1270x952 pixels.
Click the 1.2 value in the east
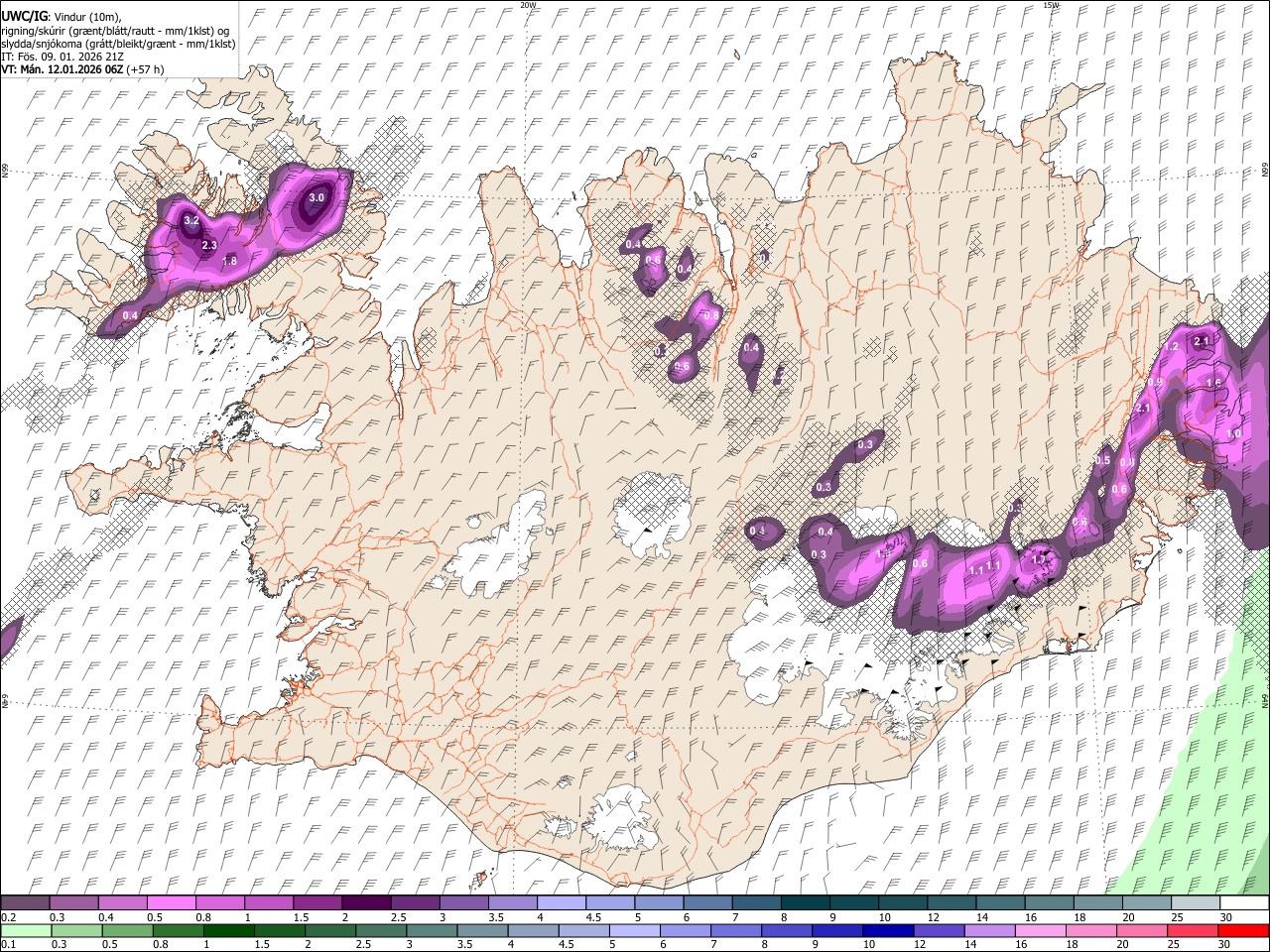coord(1171,347)
